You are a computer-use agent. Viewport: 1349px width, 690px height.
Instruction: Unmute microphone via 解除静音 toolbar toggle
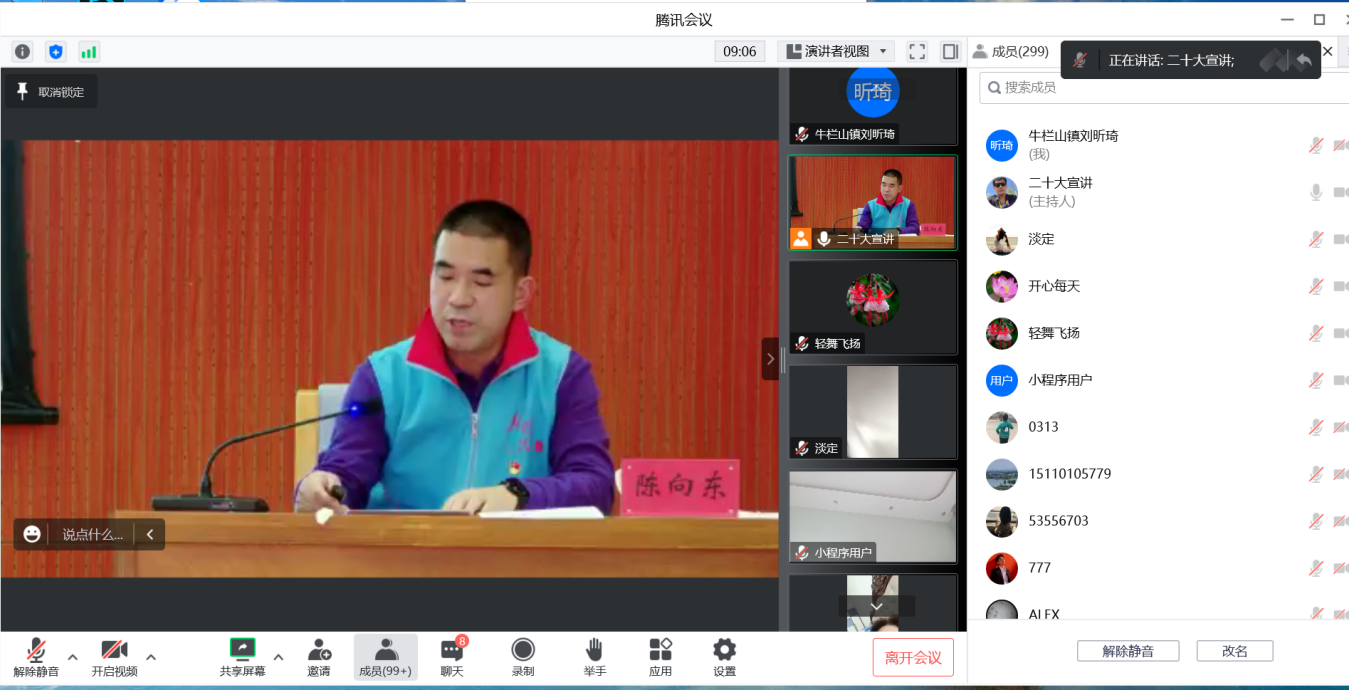[36, 657]
